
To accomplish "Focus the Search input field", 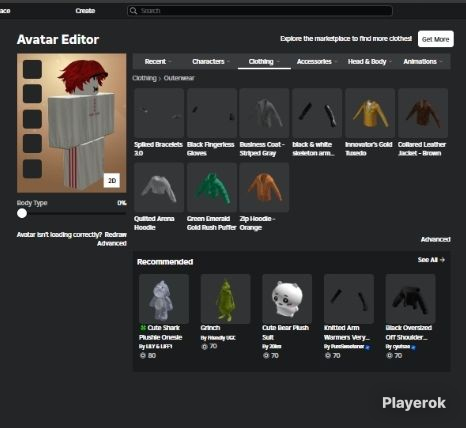I will click(260, 11).
